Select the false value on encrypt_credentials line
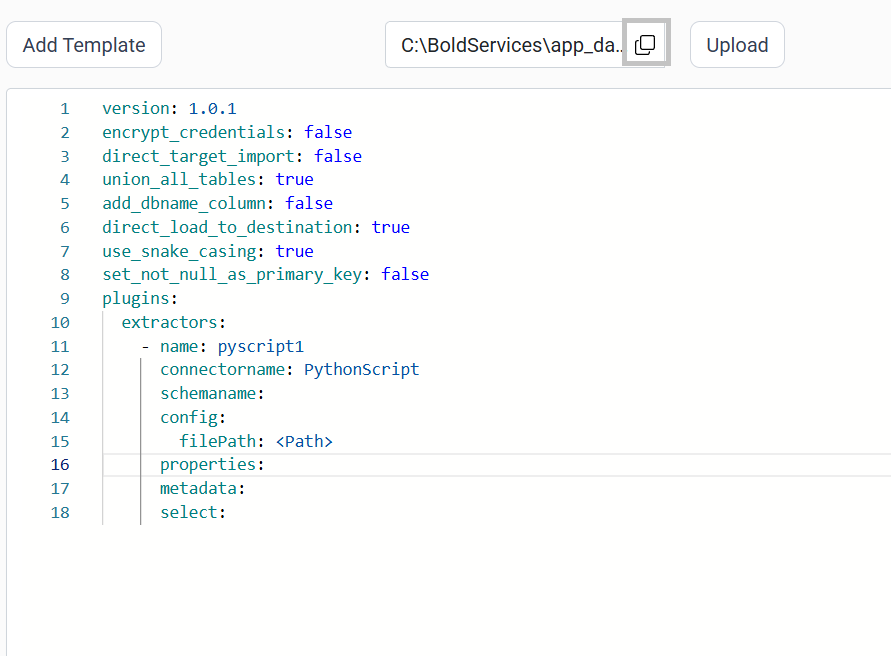The height and width of the screenshot is (656, 891). coord(328,132)
